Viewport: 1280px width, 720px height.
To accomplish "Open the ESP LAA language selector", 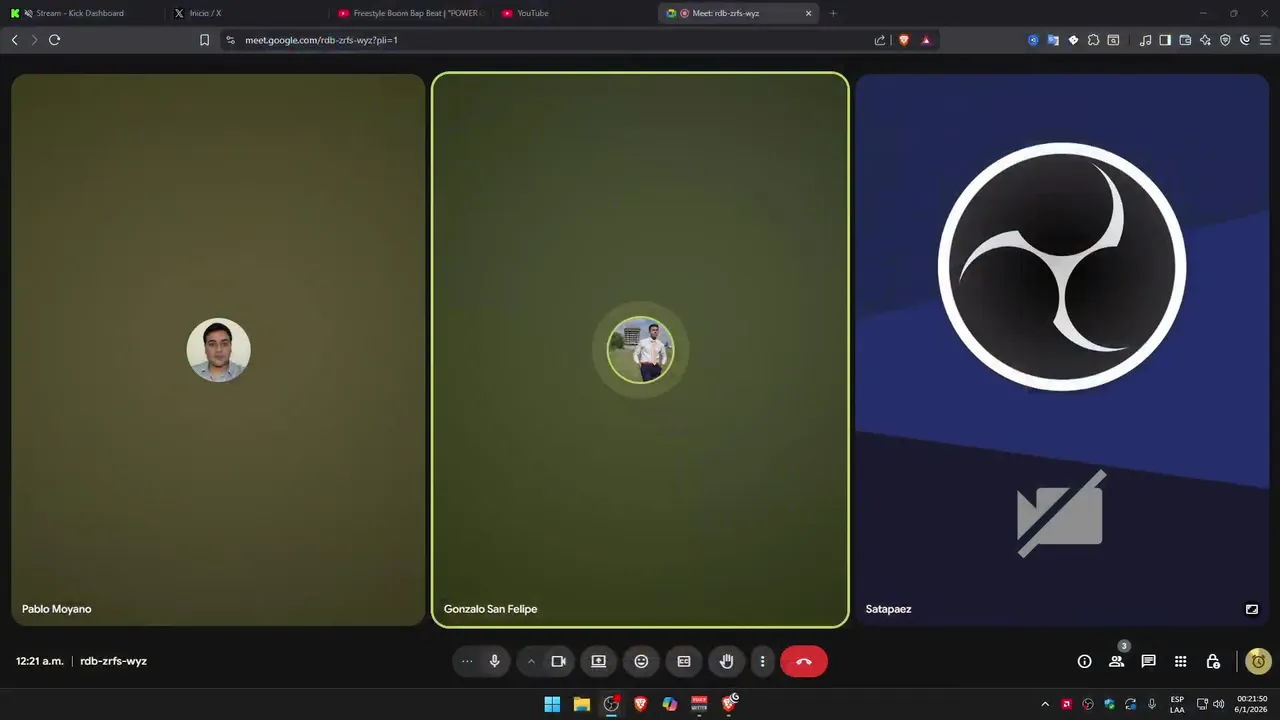I will (1177, 704).
